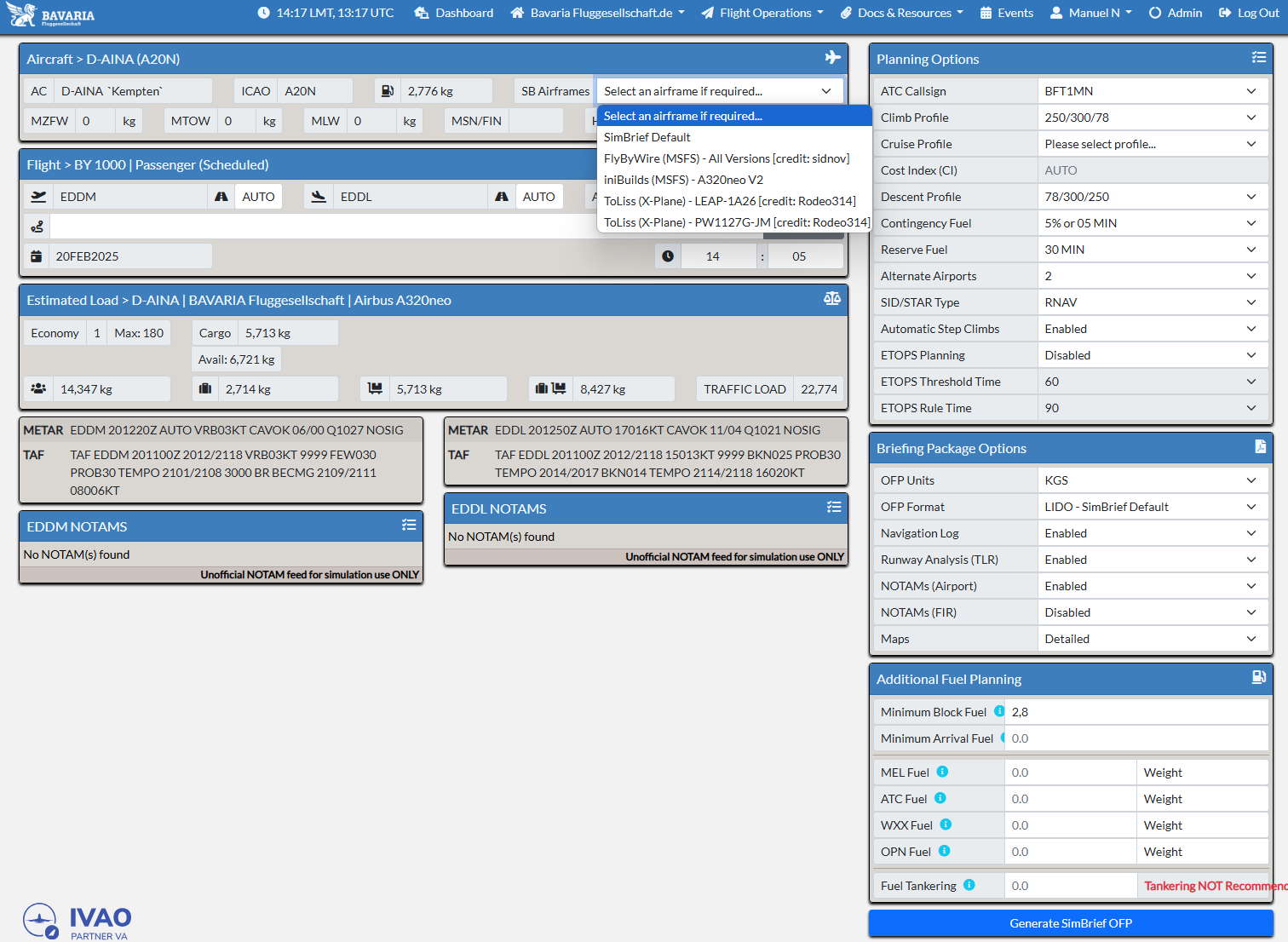This screenshot has width=1288, height=942.
Task: Open Bavaria Fluggesellschaft.de menu
Action: point(598,13)
